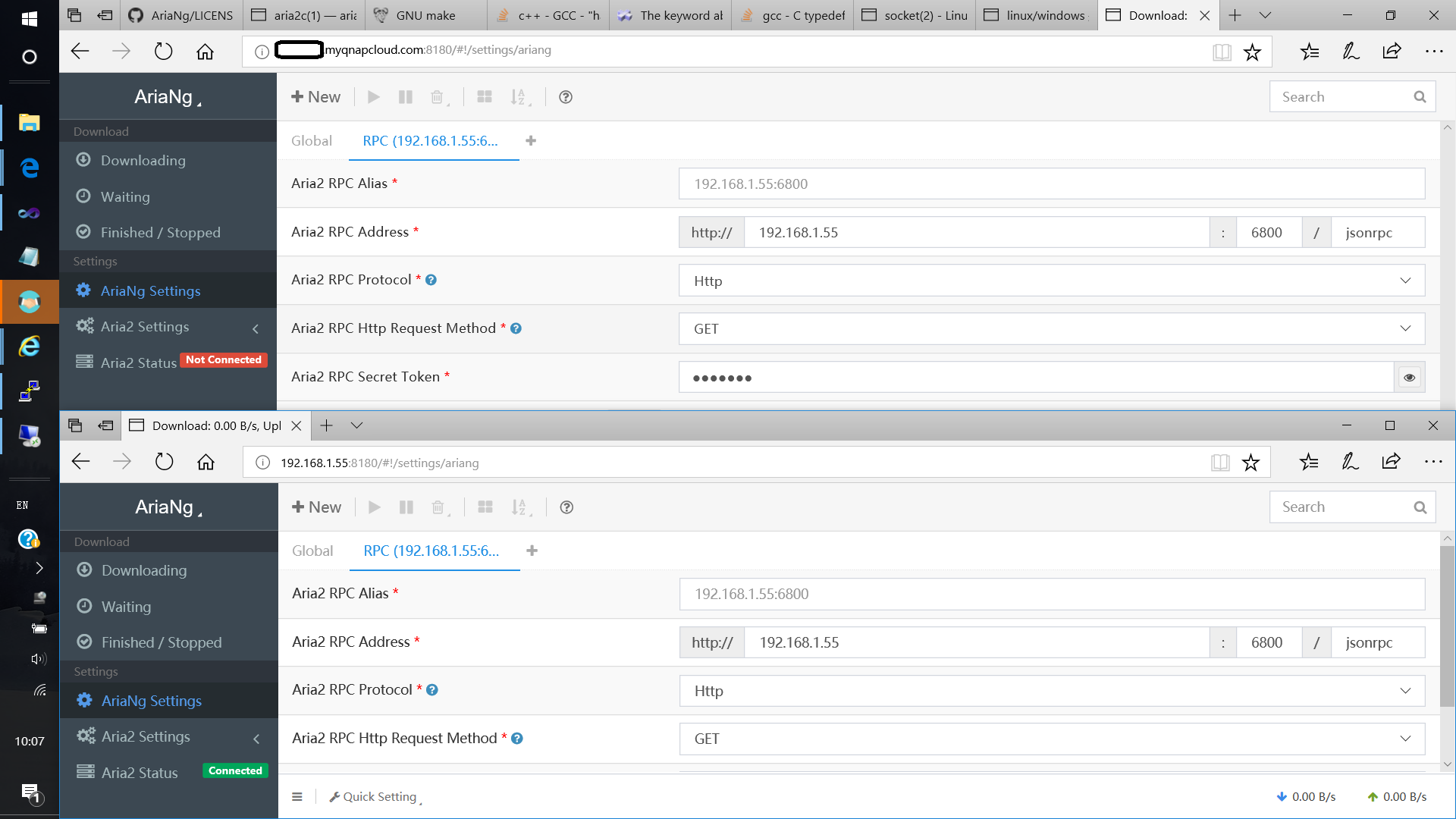This screenshot has height=819, width=1456.
Task: Collapse the Aria2 Settings submenu chevron
Action: (256, 329)
